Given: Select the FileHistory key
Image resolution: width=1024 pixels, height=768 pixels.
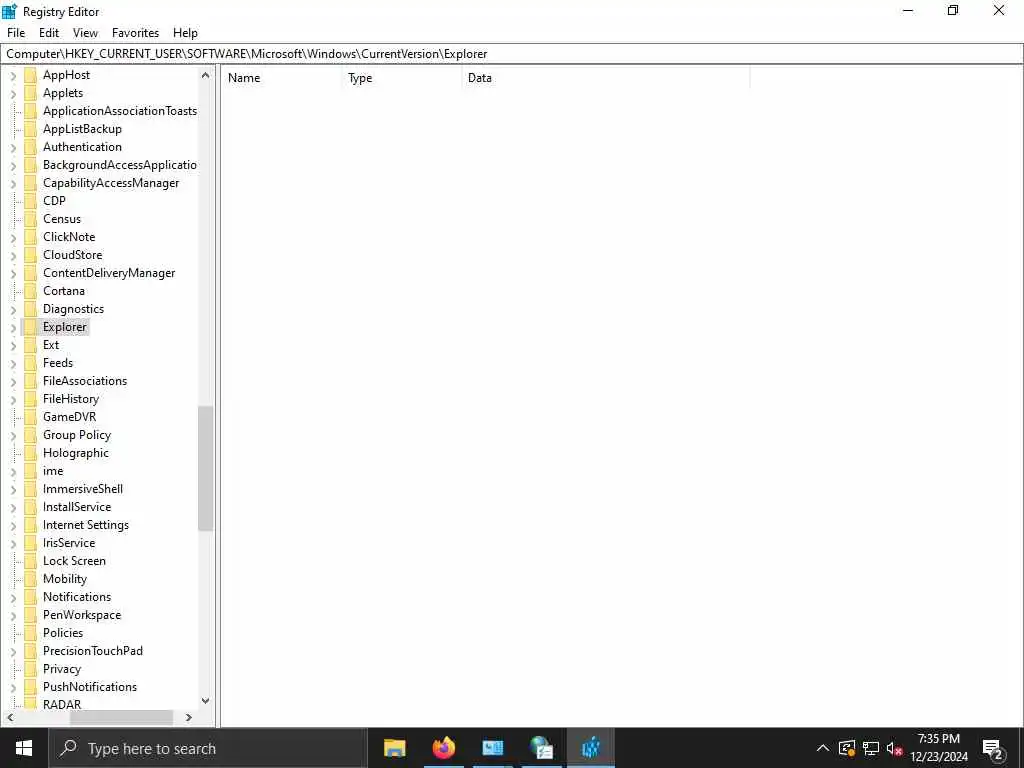Looking at the screenshot, I should [x=71, y=398].
